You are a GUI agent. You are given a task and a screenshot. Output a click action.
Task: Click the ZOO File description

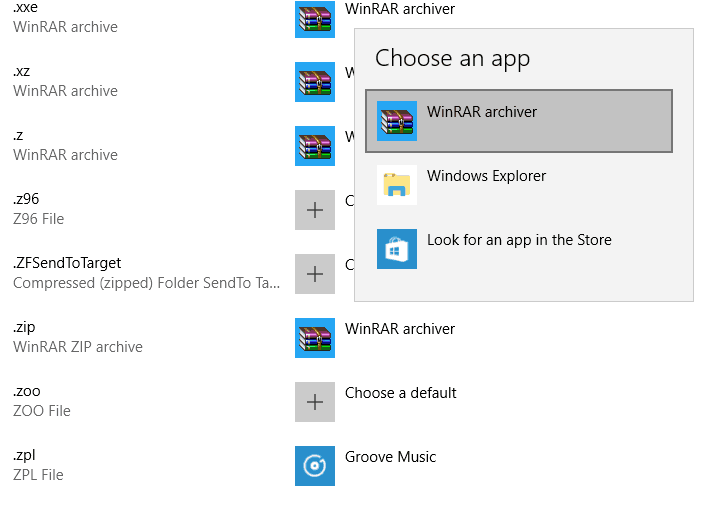(x=41, y=411)
